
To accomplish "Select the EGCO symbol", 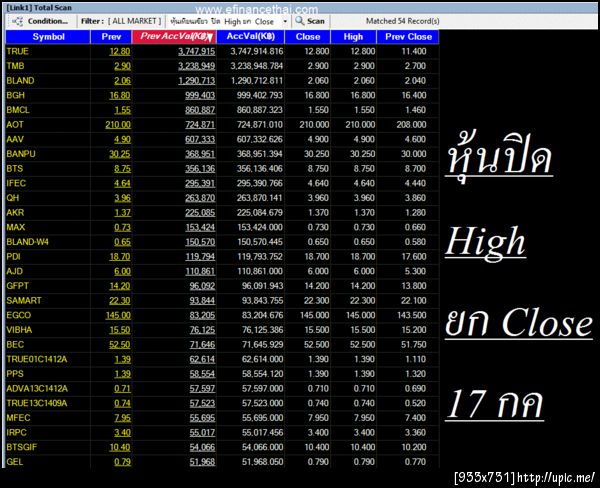I will 19,315.
